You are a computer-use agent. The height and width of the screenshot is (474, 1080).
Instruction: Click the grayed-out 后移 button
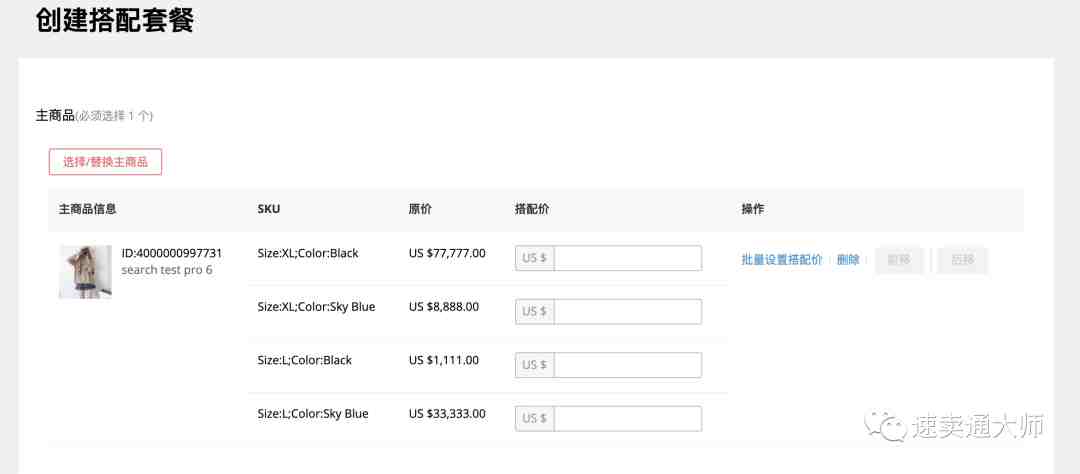tap(963, 260)
